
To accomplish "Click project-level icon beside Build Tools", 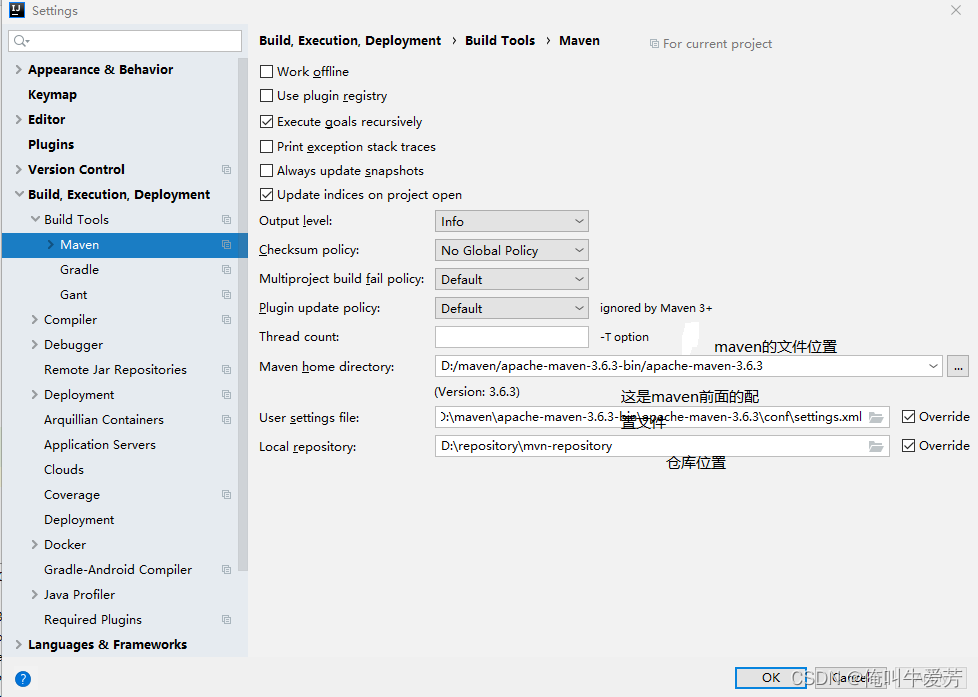I will tap(226, 220).
